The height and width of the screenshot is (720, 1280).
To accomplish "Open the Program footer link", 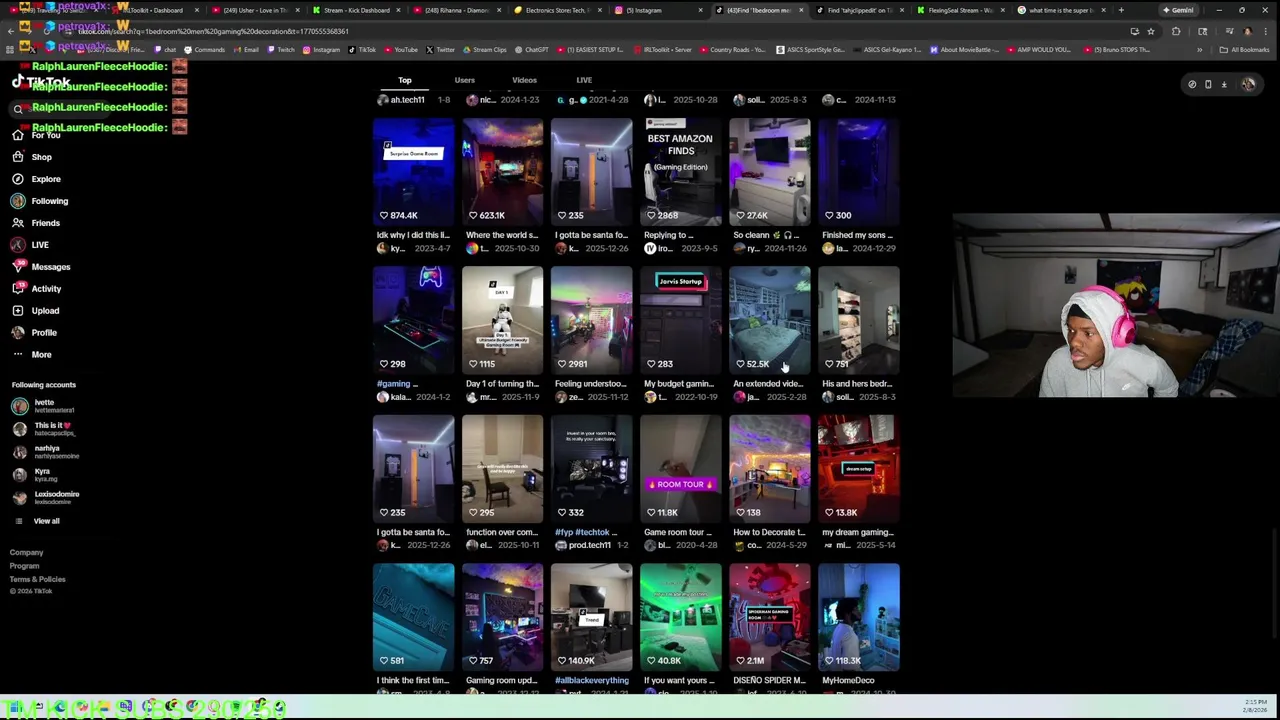I will pyautogui.click(x=25, y=566).
